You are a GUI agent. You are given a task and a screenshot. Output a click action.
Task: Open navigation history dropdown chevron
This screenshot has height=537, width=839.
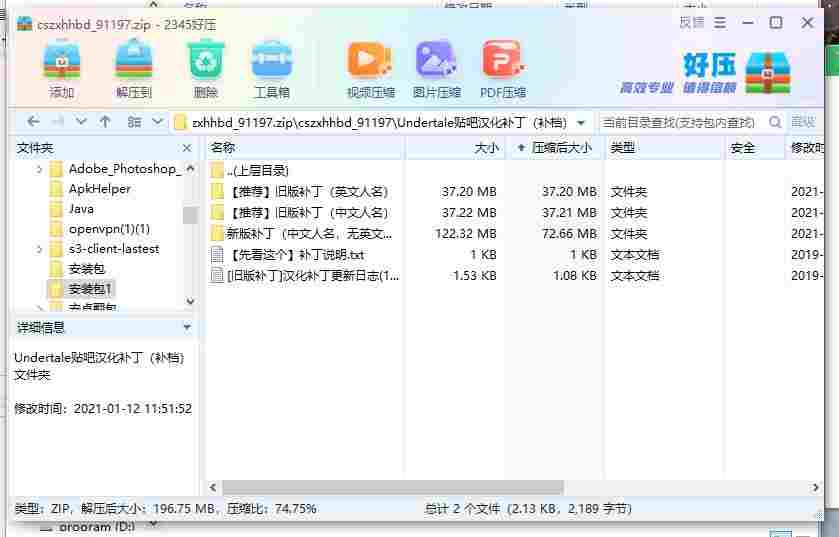[81, 122]
